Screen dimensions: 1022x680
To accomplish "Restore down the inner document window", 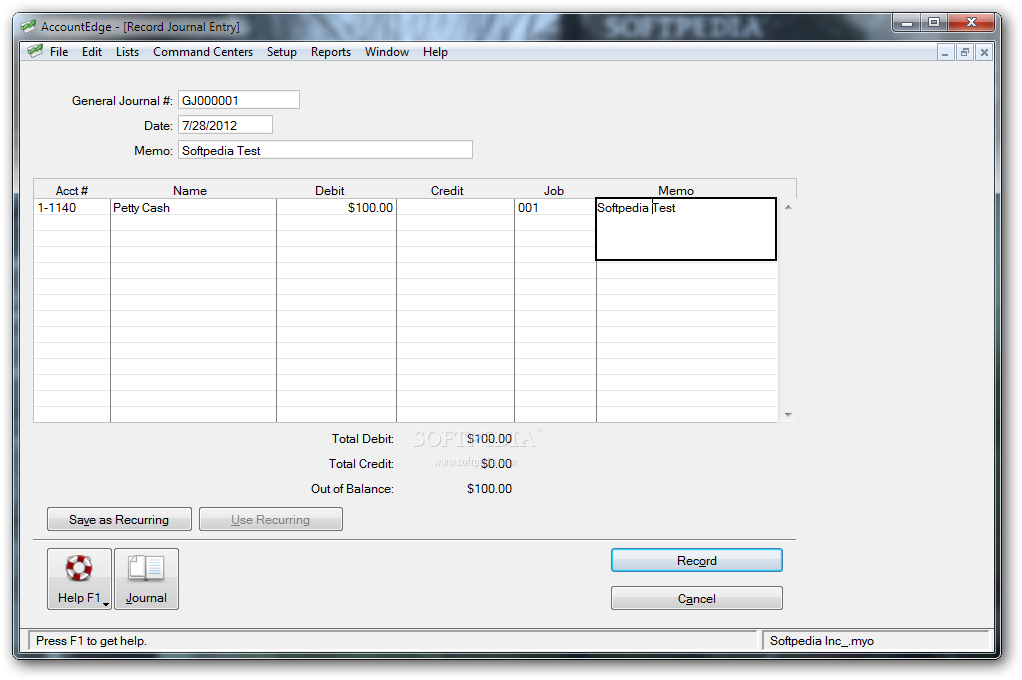I will pos(965,53).
